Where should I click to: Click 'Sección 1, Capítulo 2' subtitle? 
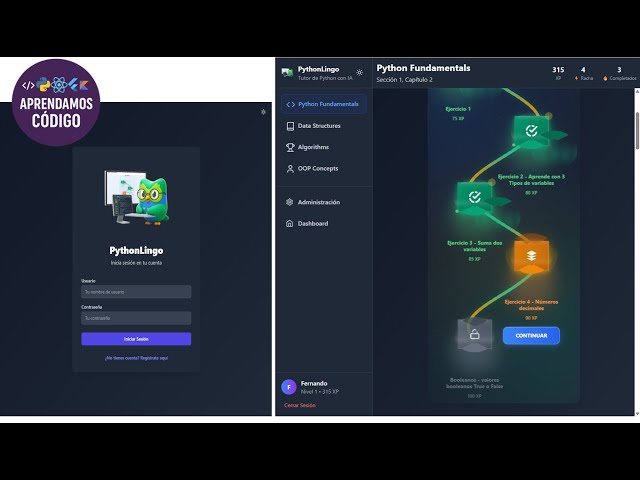click(404, 80)
